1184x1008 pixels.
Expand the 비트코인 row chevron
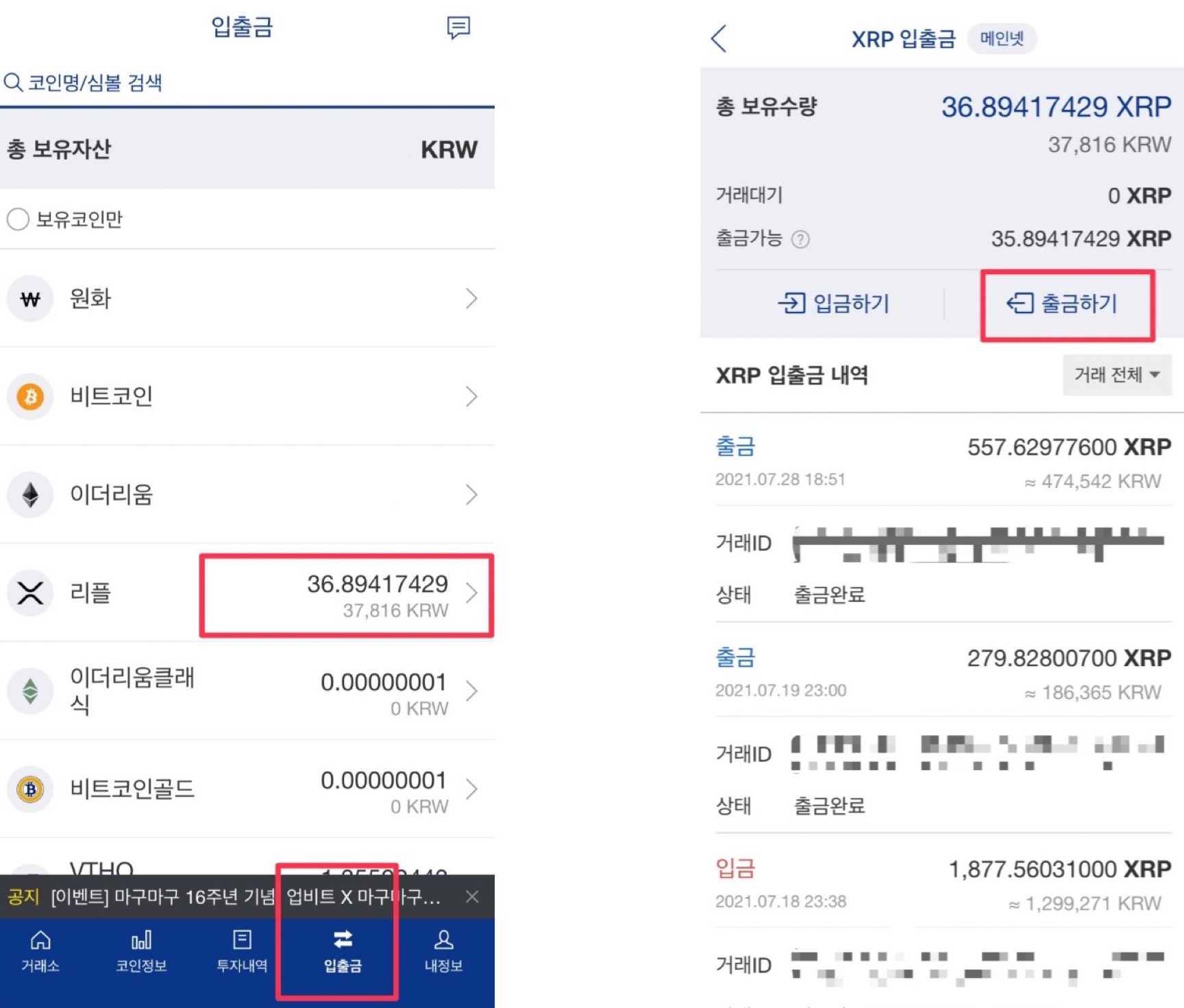point(471,397)
